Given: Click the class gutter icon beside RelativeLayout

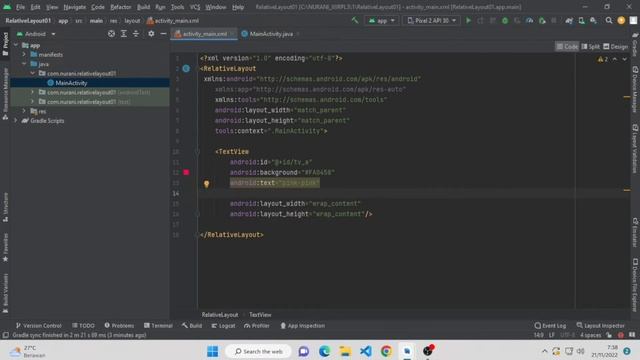Looking at the screenshot, I should tap(186, 69).
